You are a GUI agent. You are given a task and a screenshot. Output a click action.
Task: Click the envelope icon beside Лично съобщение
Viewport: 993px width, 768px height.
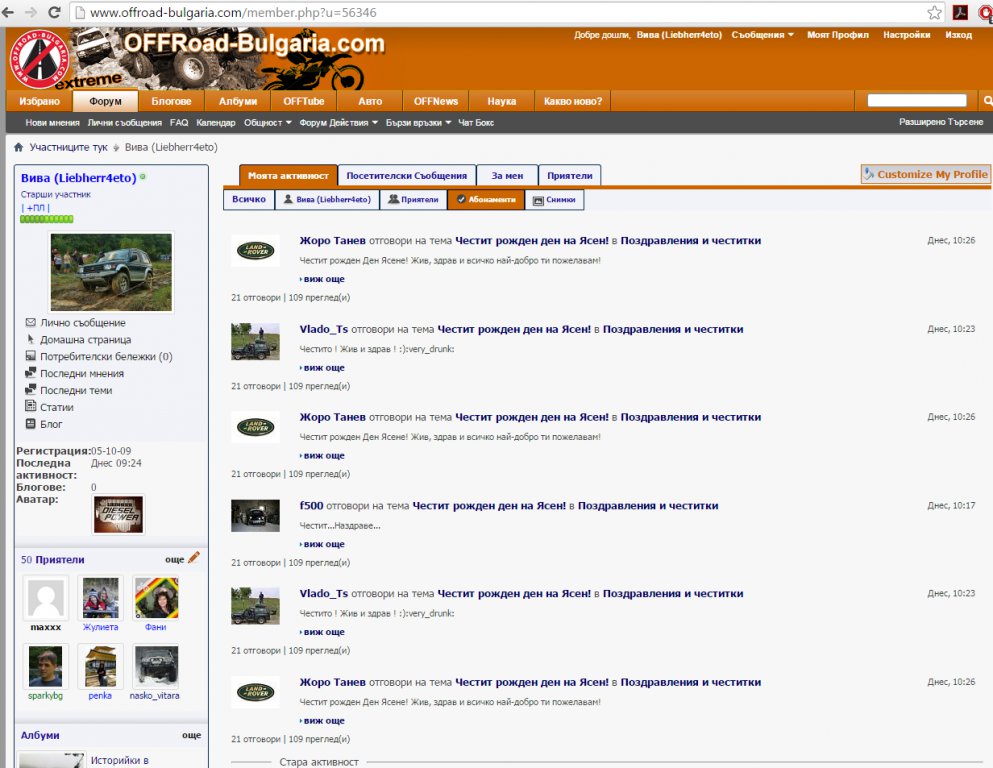[x=30, y=322]
